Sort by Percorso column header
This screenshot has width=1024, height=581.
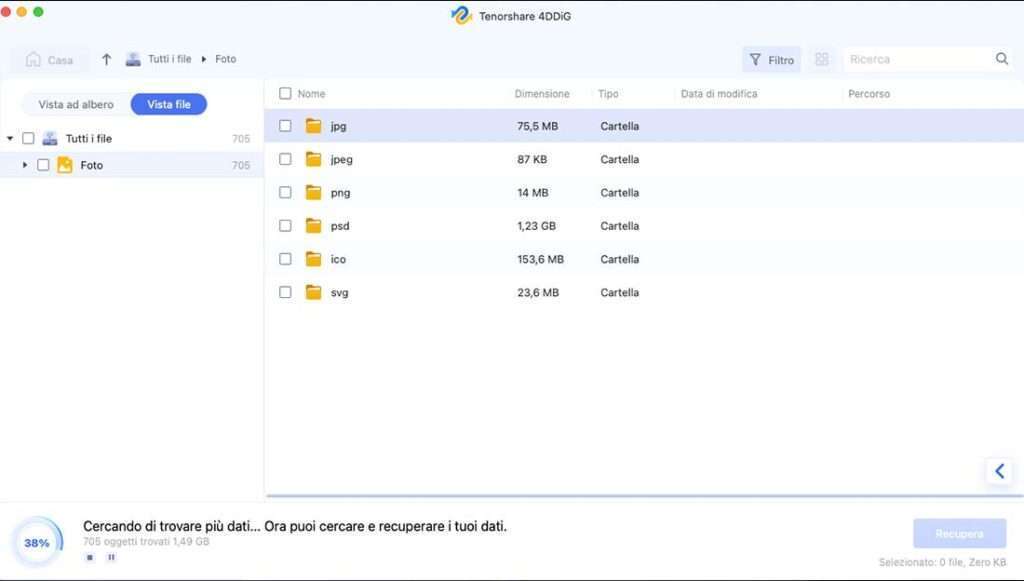869,94
